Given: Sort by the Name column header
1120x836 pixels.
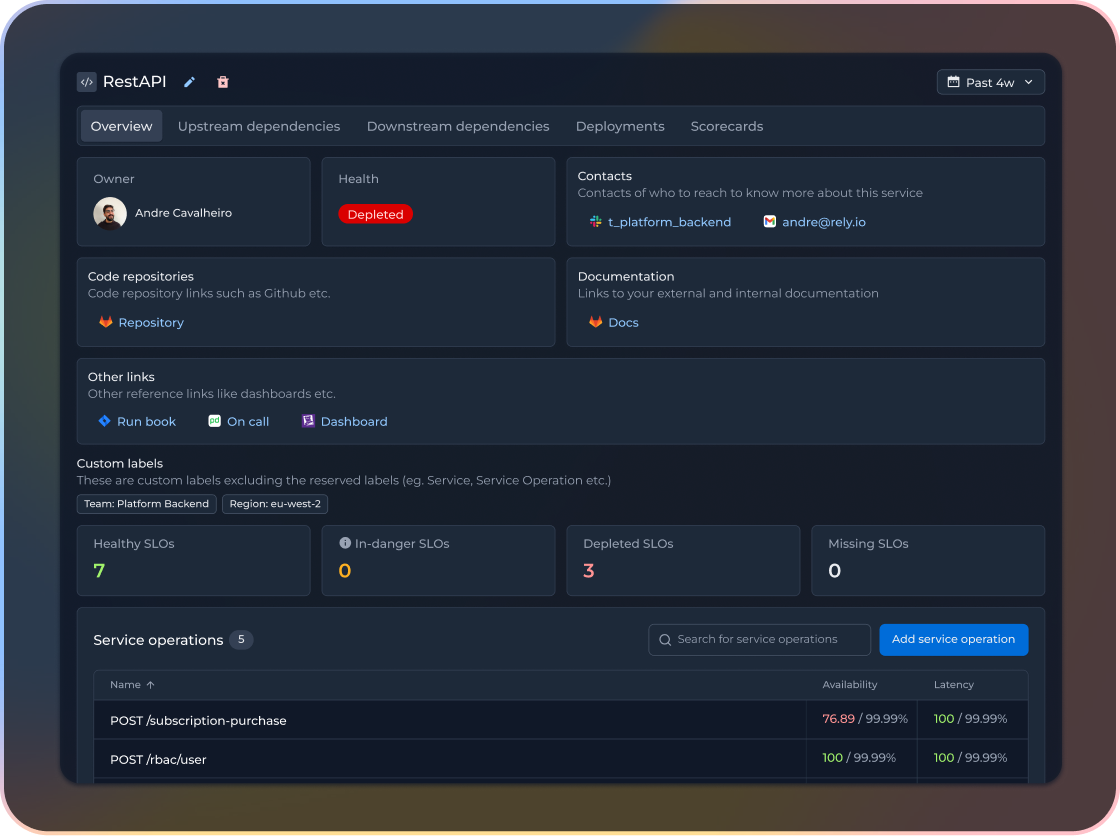Looking at the screenshot, I should point(125,685).
